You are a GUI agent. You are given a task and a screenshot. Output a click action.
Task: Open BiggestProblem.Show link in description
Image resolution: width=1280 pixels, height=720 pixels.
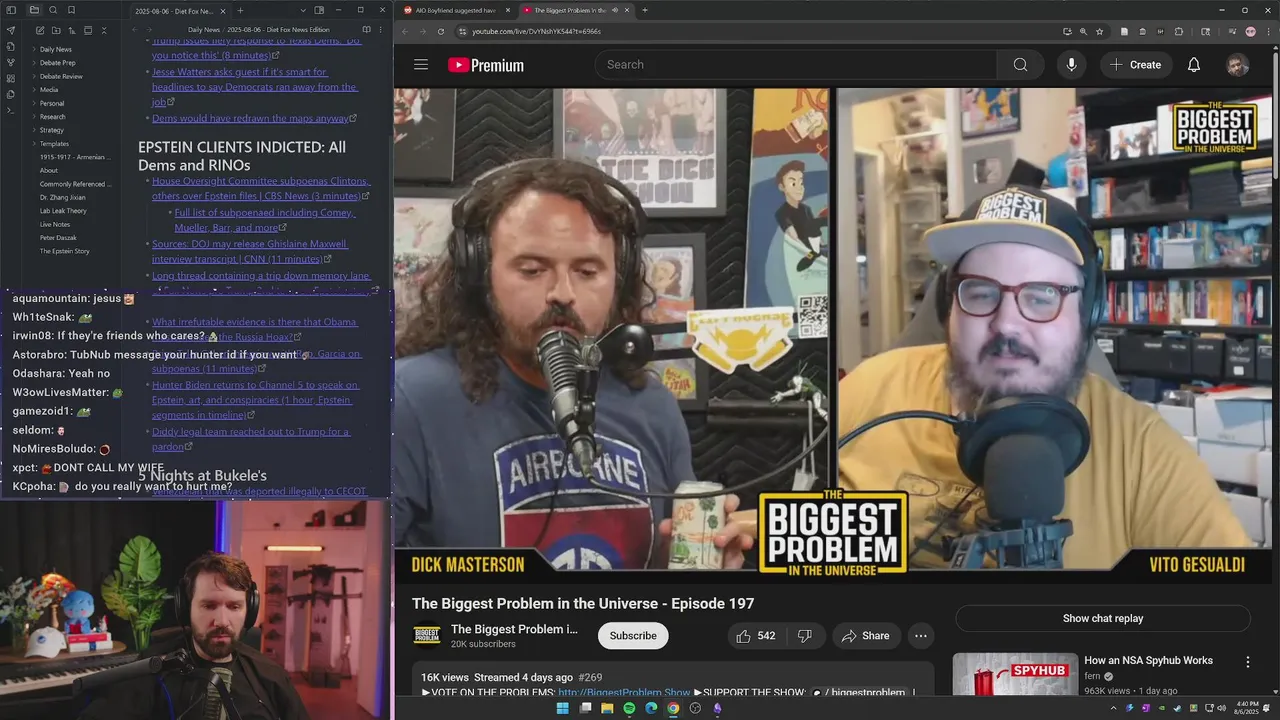click(x=624, y=692)
